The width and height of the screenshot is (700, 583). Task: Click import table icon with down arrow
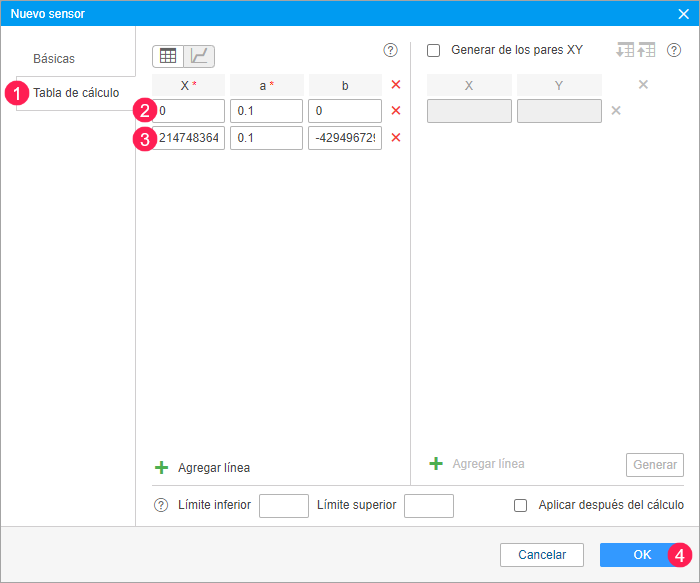click(x=625, y=50)
